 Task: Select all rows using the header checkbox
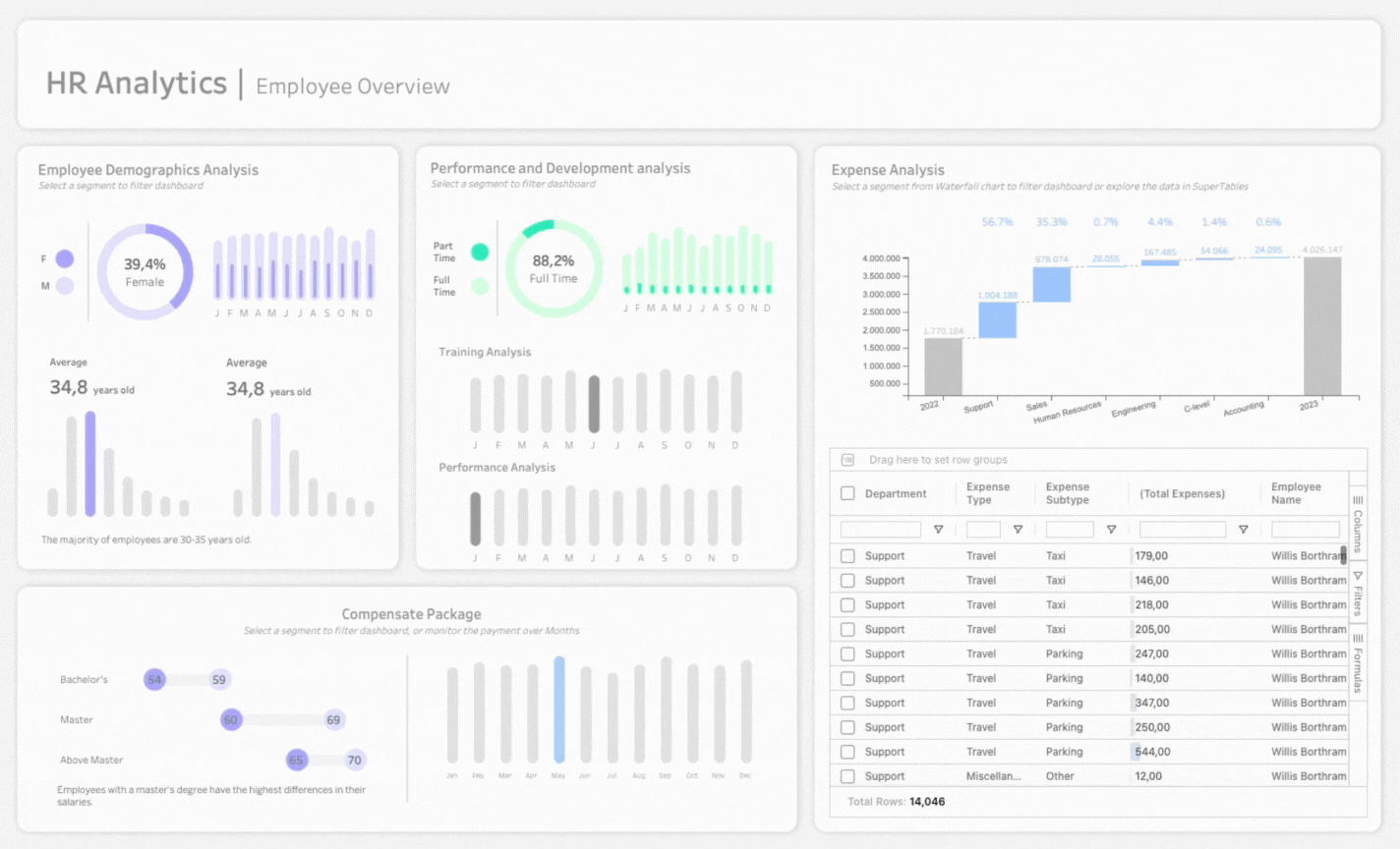(847, 493)
